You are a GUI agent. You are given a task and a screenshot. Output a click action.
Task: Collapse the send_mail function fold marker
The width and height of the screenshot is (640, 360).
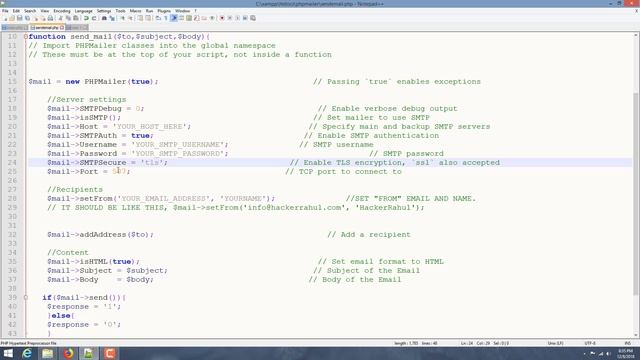[x=25, y=37]
